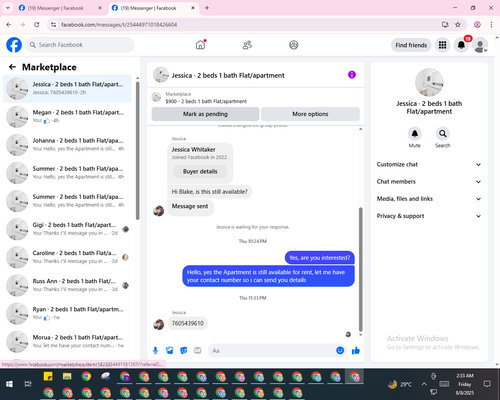The image size is (500, 400).
Task: Switch to the first Messenger browser tab
Action: [x=60, y=8]
